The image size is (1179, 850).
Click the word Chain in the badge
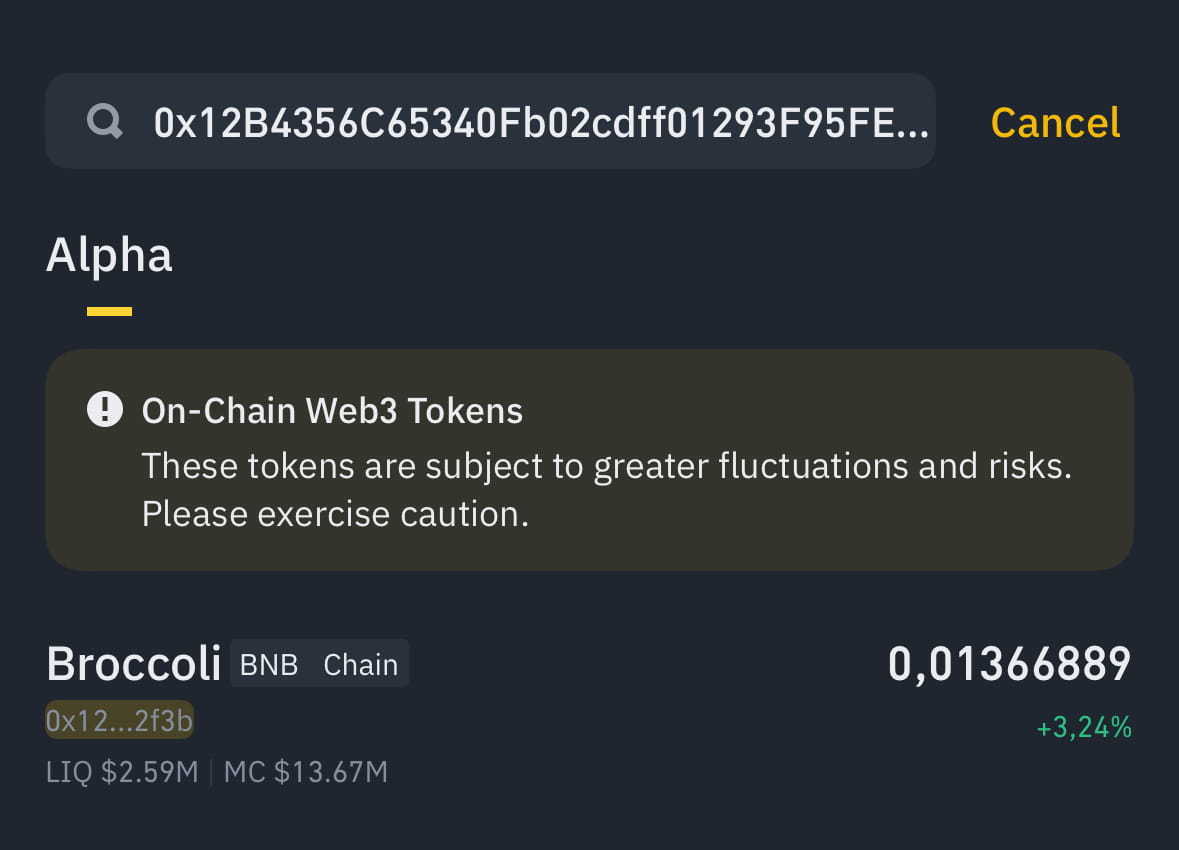(x=360, y=665)
